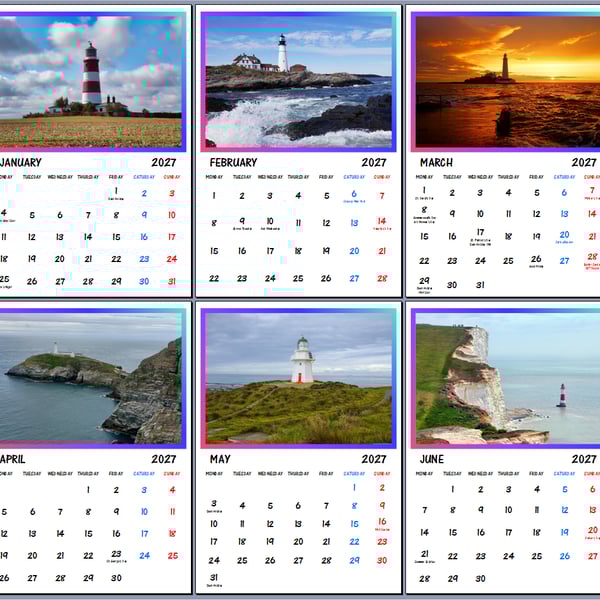Select June 30 in the Wednesday column
600x600 pixels.
coord(480,579)
